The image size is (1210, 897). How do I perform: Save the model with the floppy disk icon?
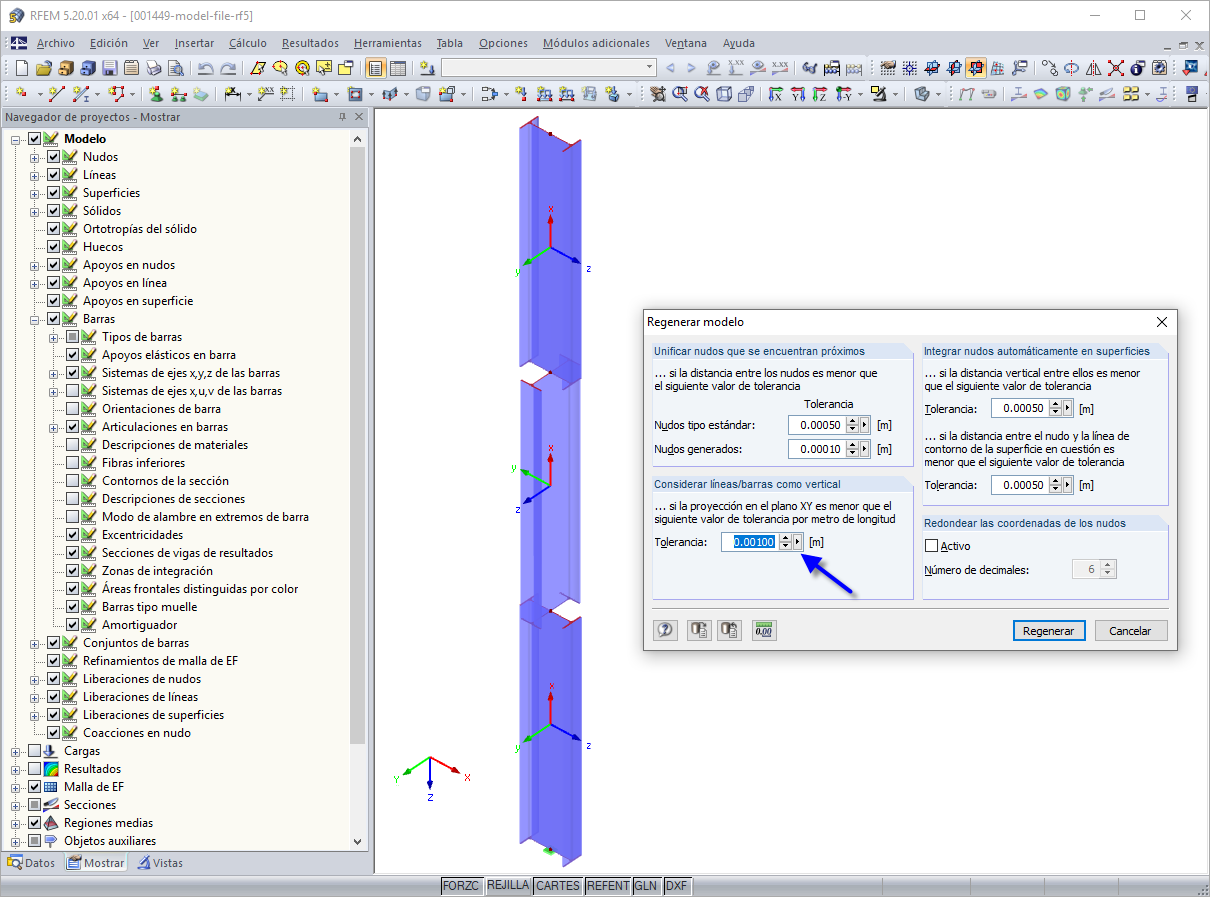pos(109,68)
